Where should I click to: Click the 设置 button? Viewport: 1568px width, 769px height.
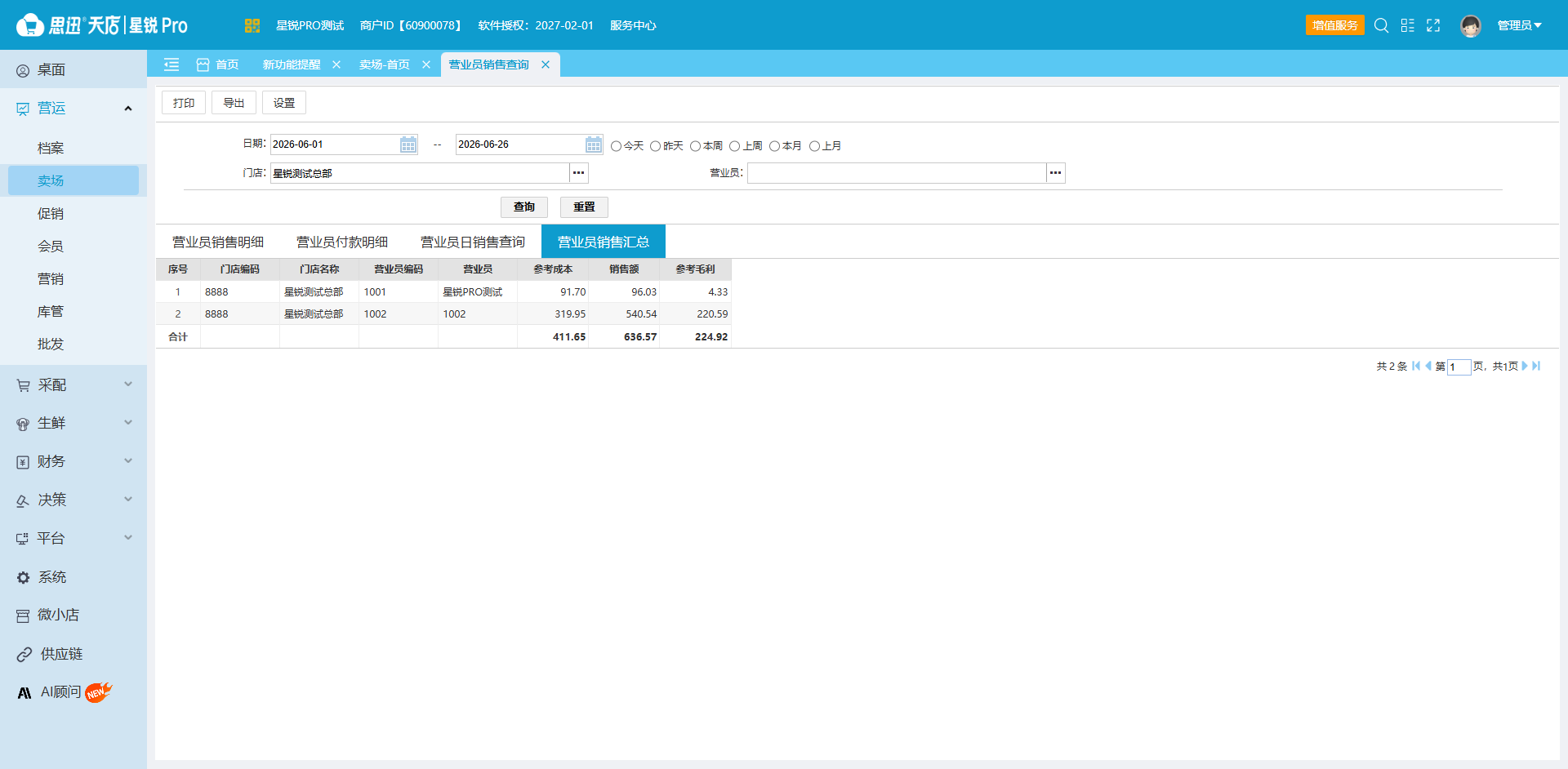(284, 103)
